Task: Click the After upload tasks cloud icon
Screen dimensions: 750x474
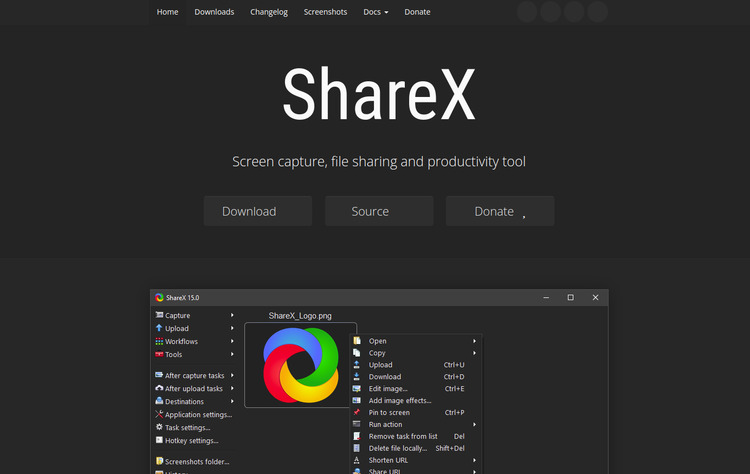Action: 159,388
